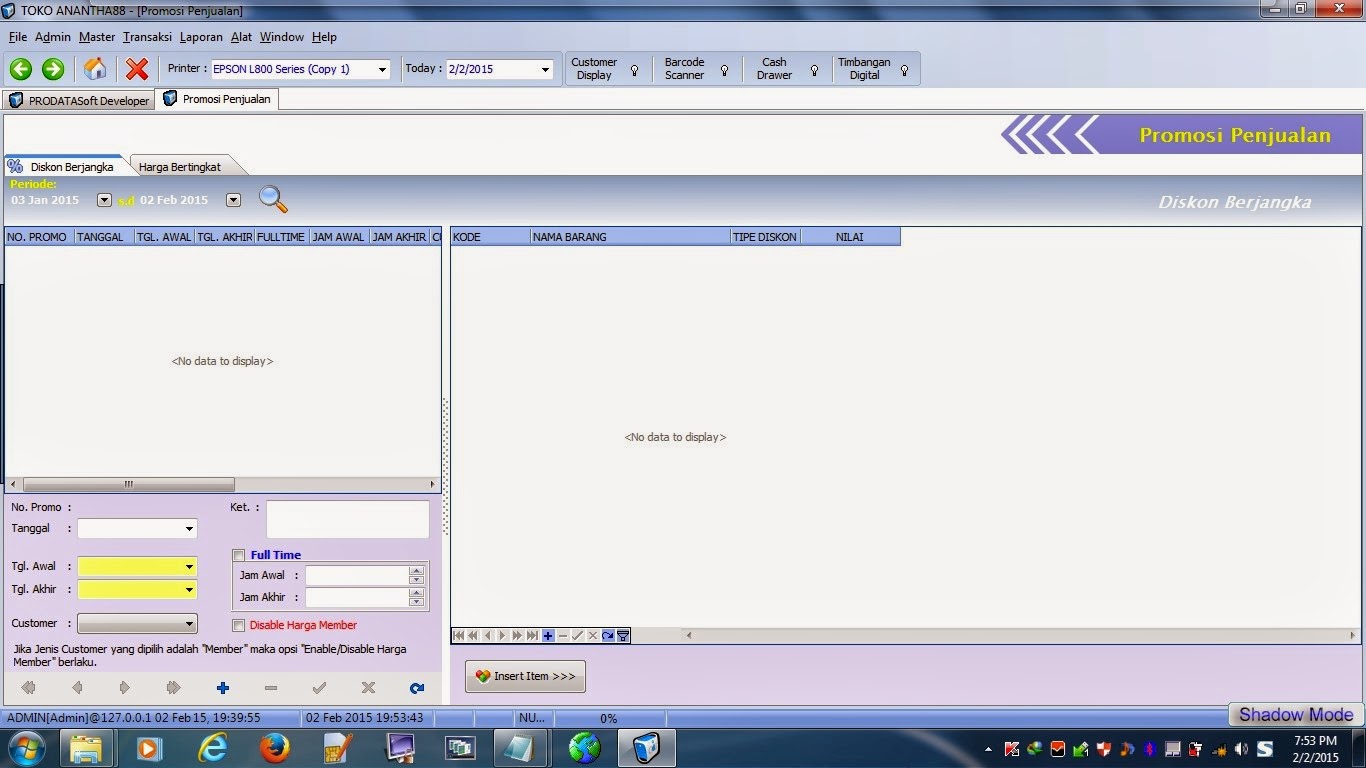This screenshot has width=1366, height=768.
Task: Click the promo list scrollbar right arrow
Action: click(433, 484)
